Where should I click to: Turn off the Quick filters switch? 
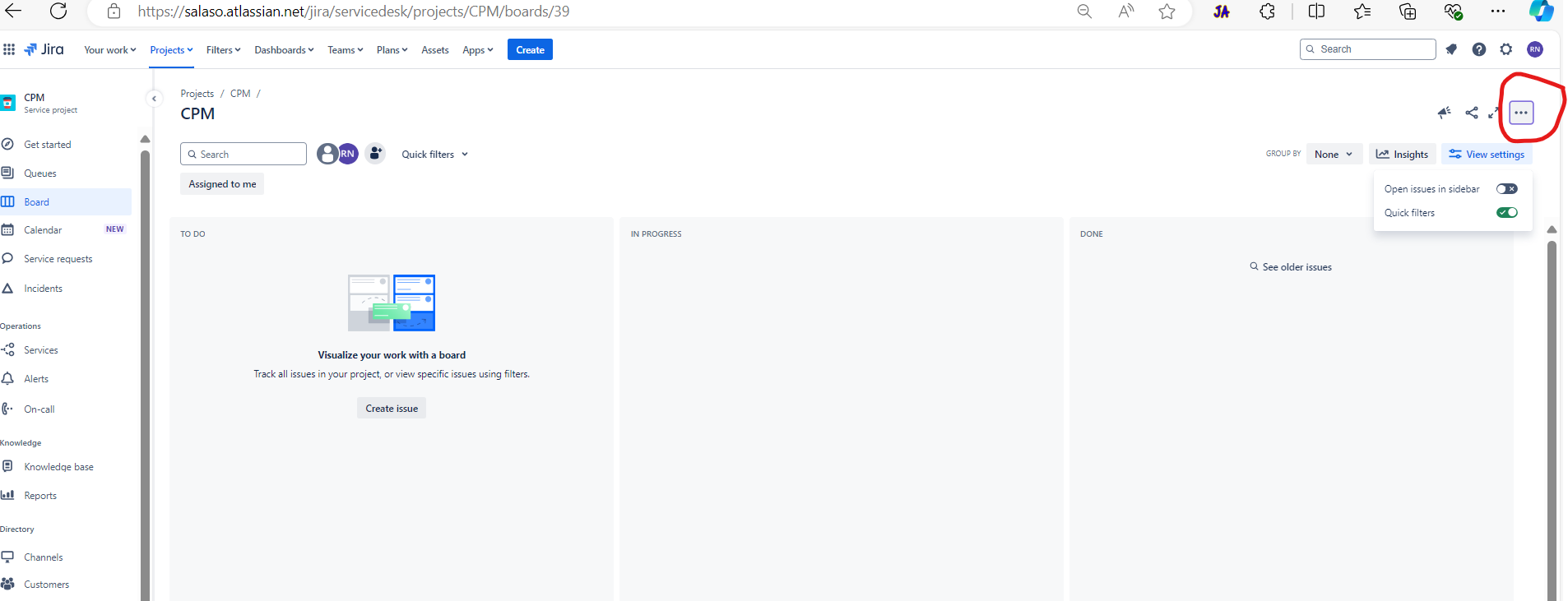point(1507,213)
